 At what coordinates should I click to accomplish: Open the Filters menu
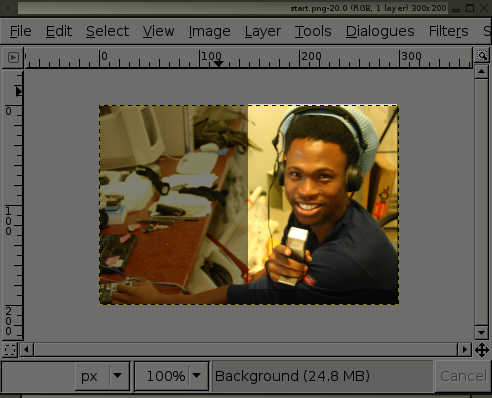coord(448,31)
